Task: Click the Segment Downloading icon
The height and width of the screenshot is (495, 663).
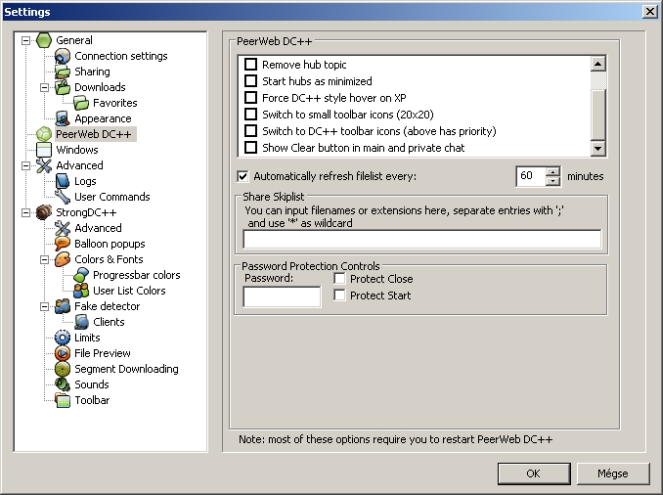Action: coord(63,369)
